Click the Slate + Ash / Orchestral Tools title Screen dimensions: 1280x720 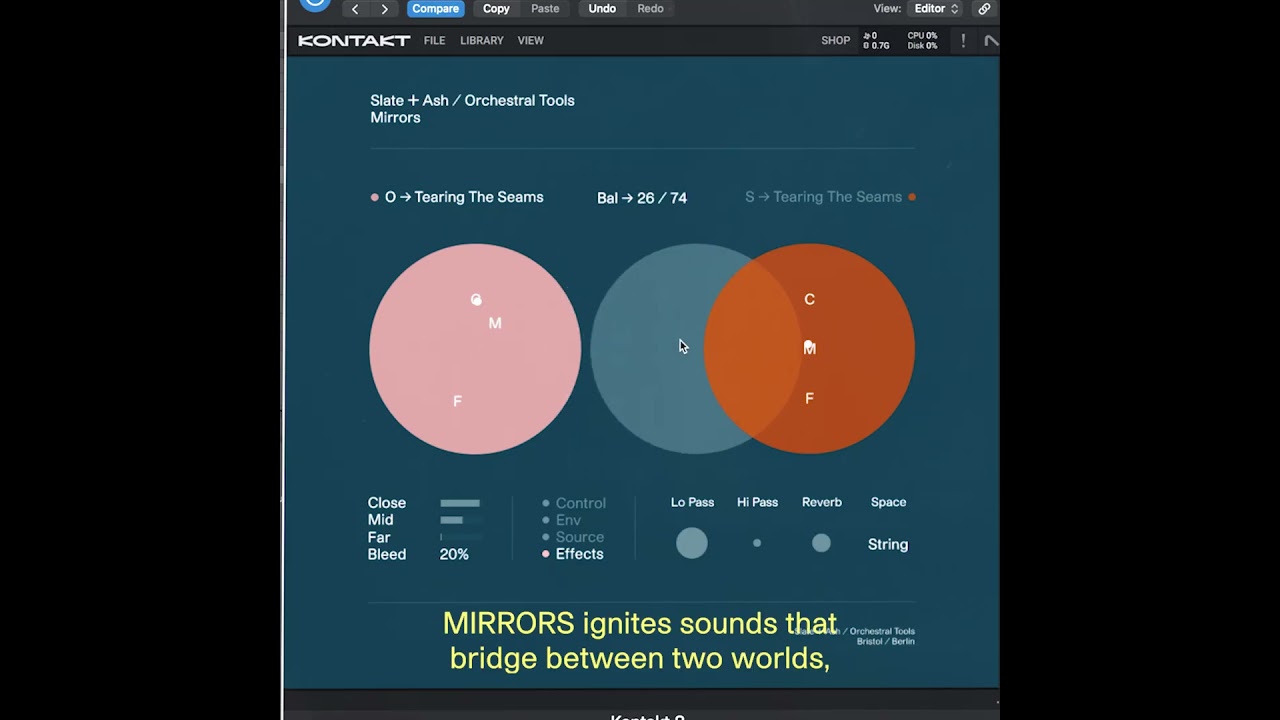pos(472,100)
